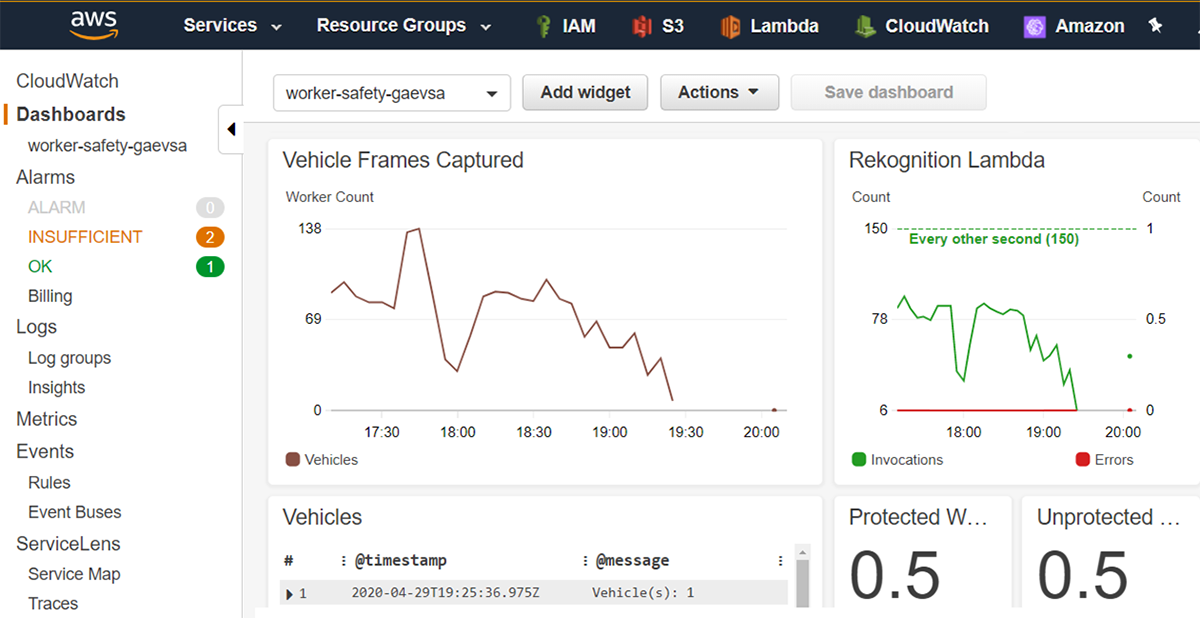Expand log row 1 in the Vehicles table
Image resolution: width=1200 pixels, height=618 pixels.
(290, 594)
